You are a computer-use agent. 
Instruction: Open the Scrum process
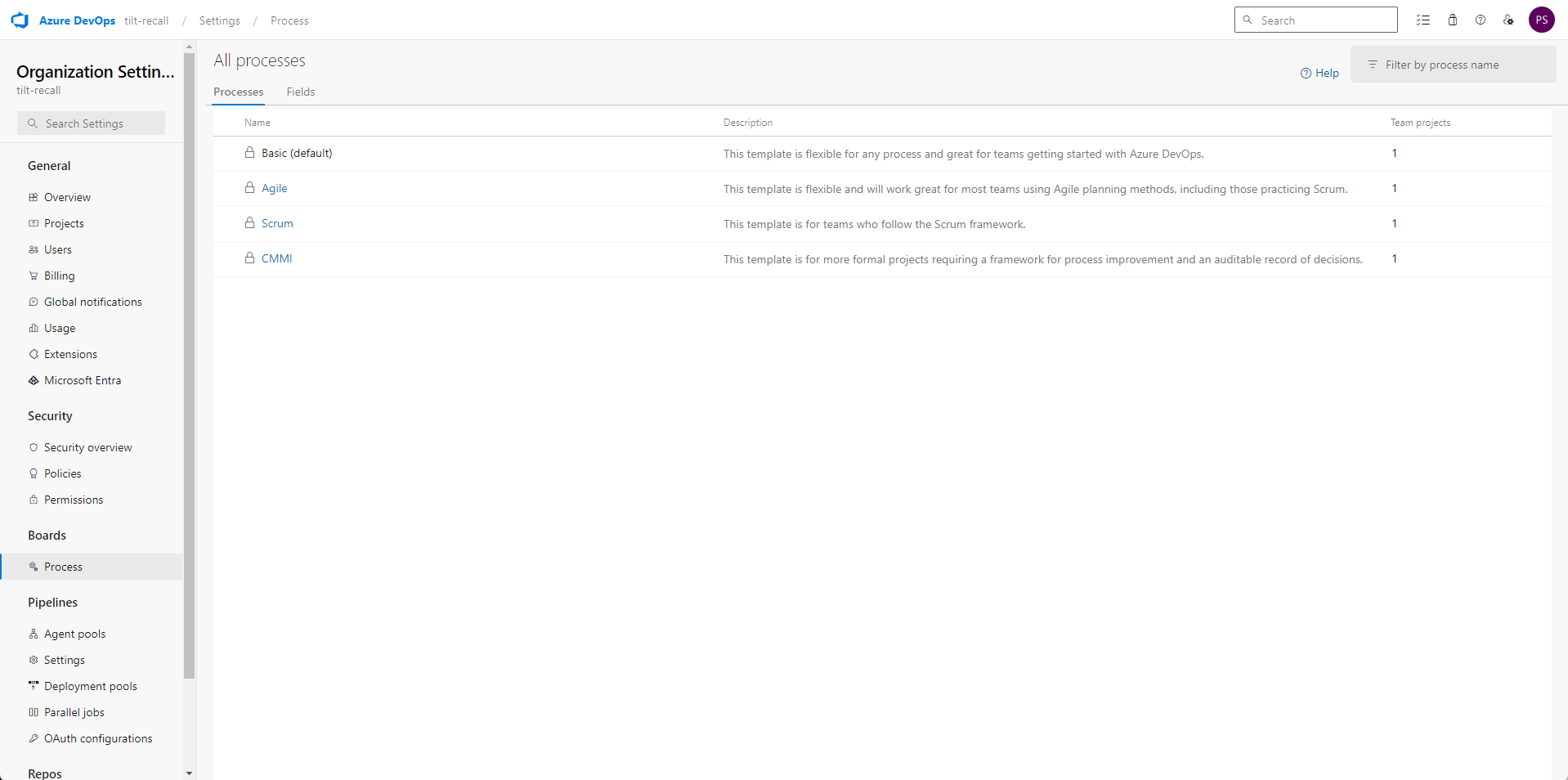277,223
